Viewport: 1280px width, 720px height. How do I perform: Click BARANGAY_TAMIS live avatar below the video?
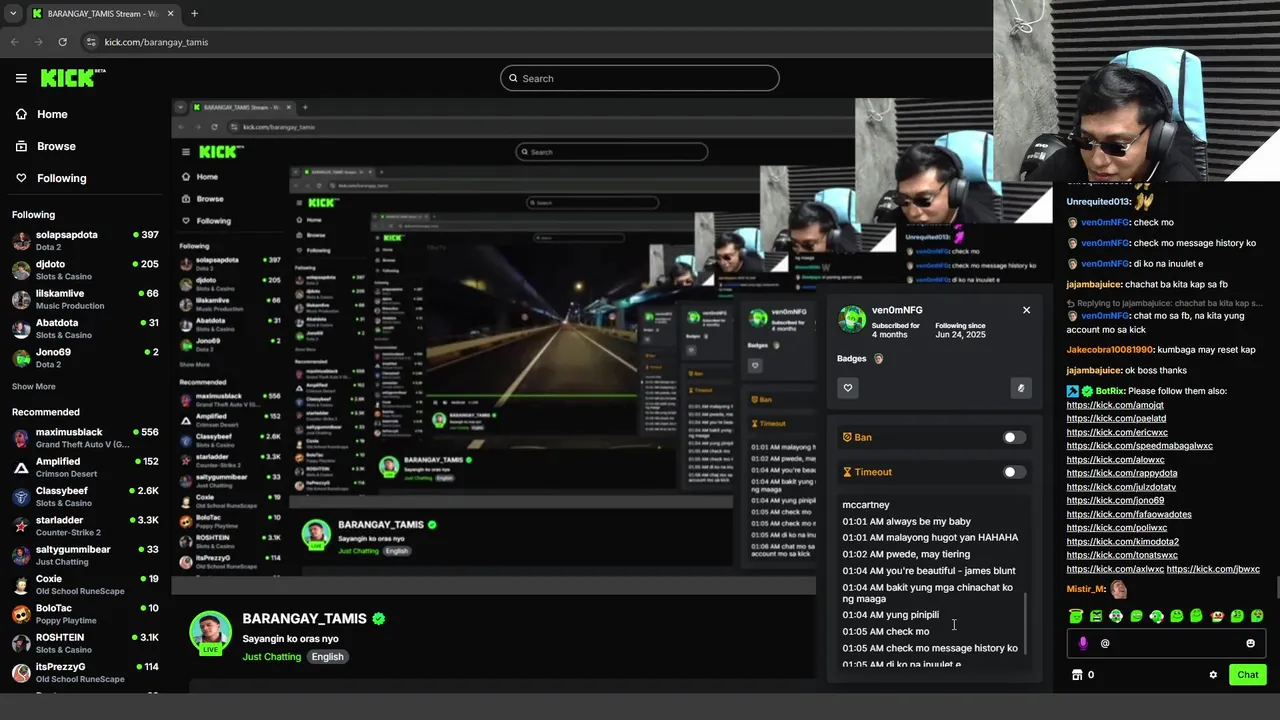pos(211,634)
